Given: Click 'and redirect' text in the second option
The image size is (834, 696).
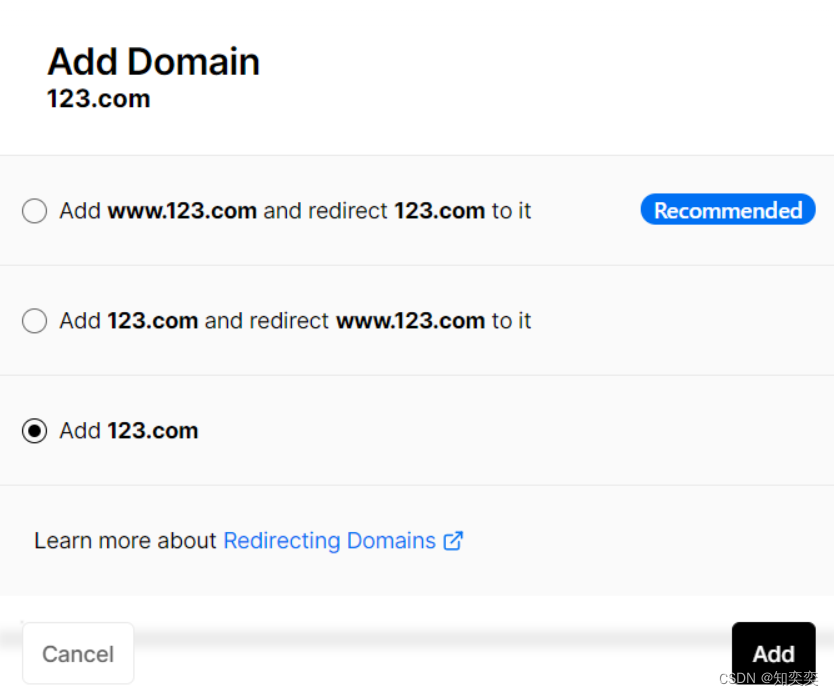Looking at the screenshot, I should coord(266,321).
